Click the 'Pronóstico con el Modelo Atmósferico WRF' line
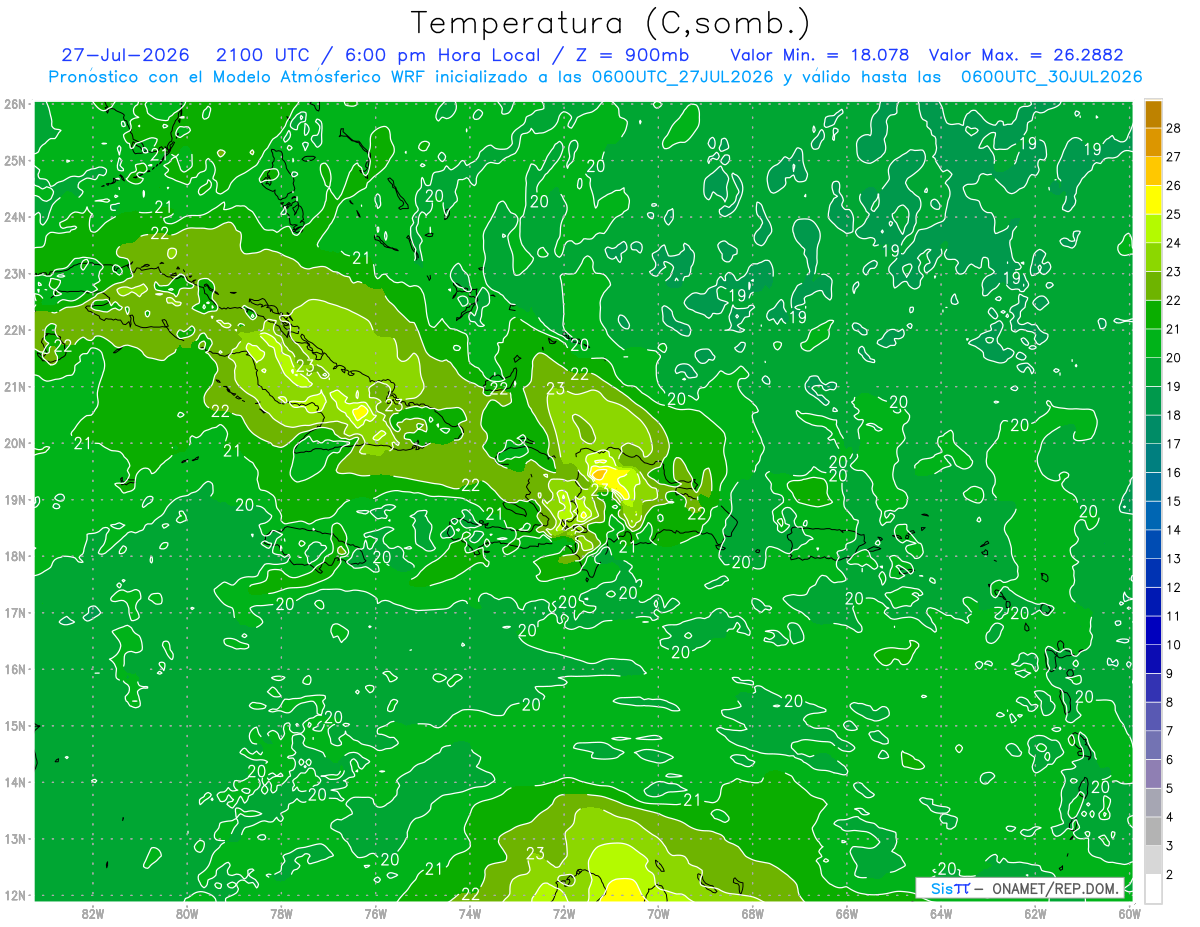Viewport: 1200px width, 927px height. click(239, 77)
